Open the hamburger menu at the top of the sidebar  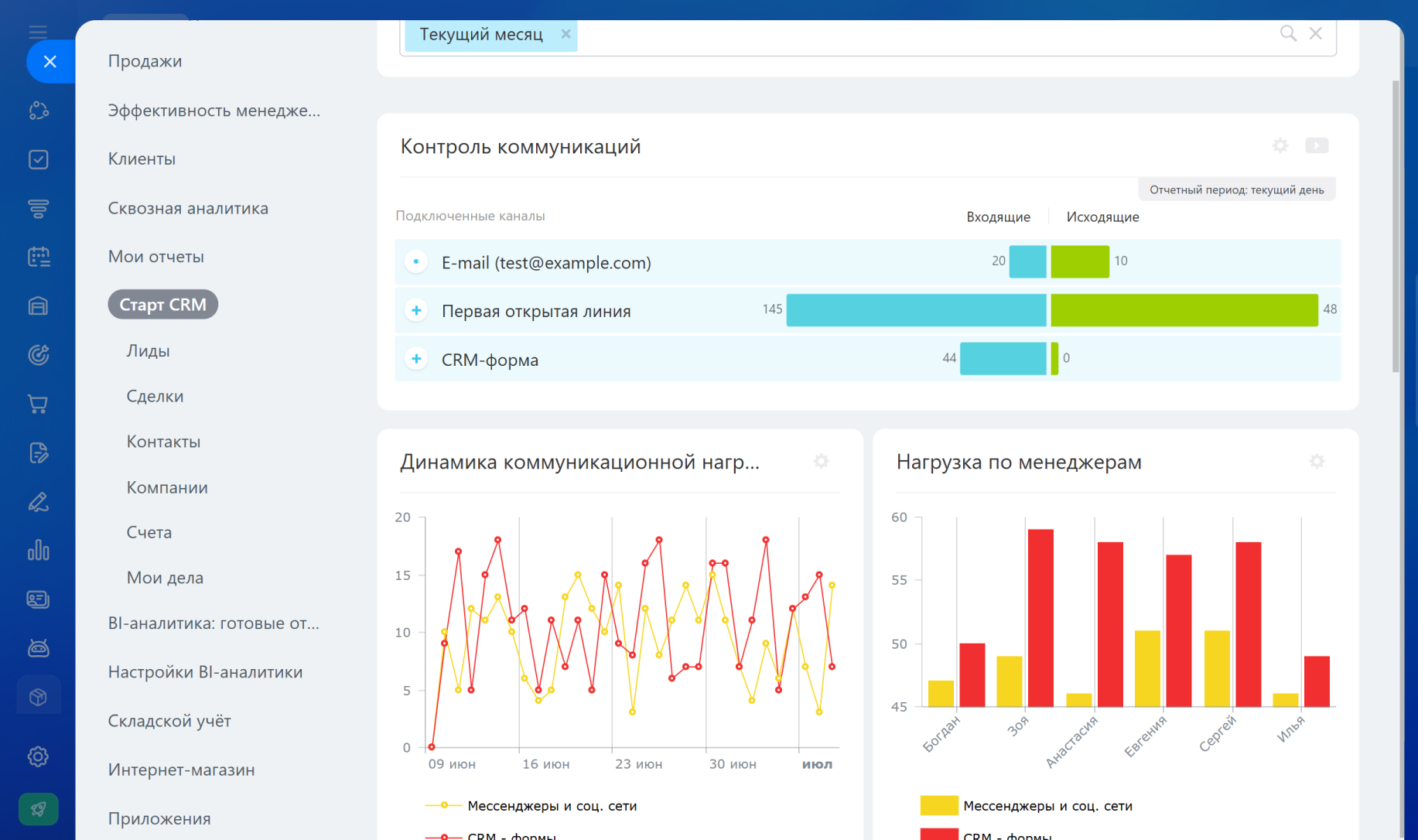pyautogui.click(x=38, y=32)
